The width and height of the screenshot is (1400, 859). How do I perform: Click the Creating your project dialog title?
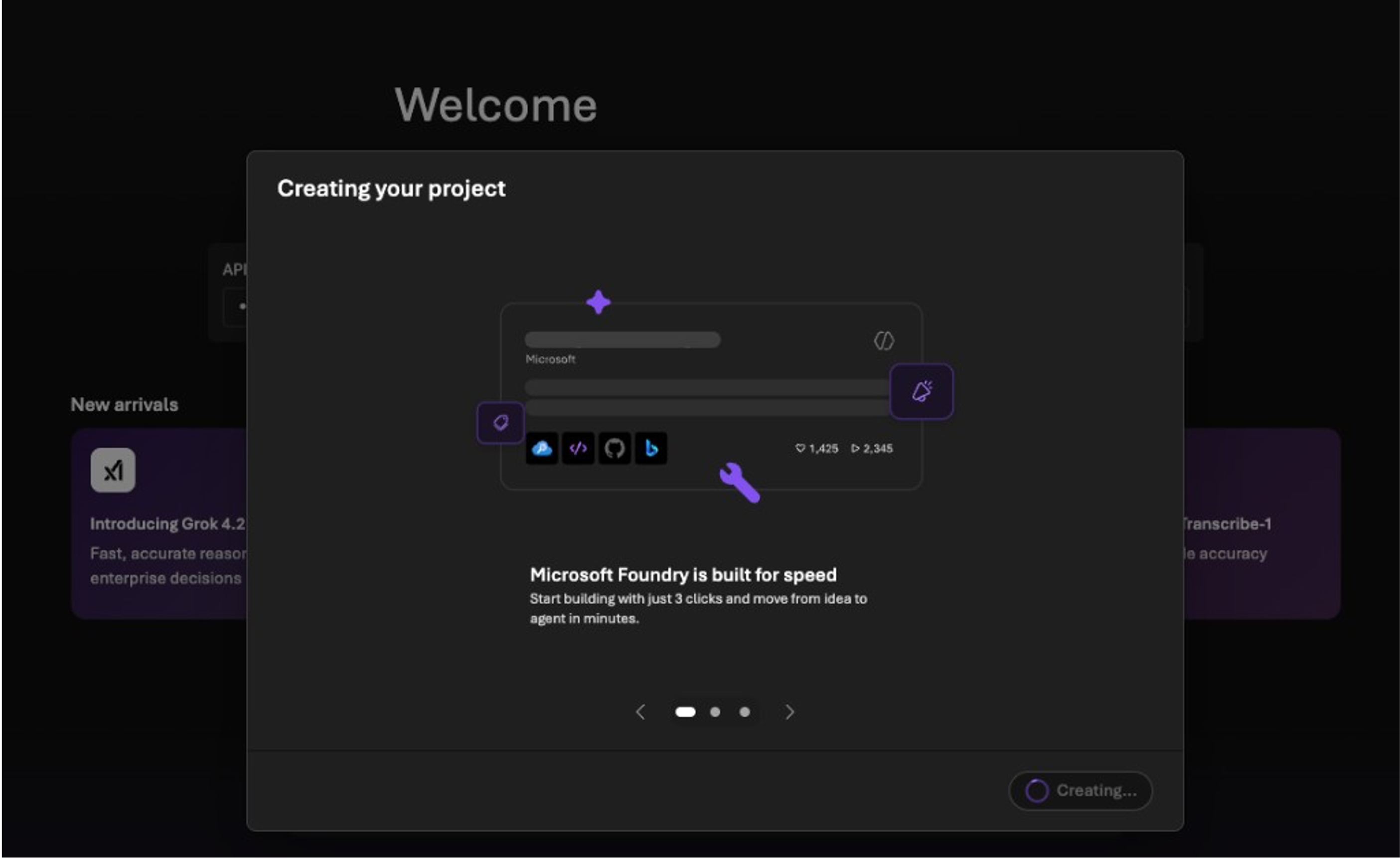[x=391, y=189]
